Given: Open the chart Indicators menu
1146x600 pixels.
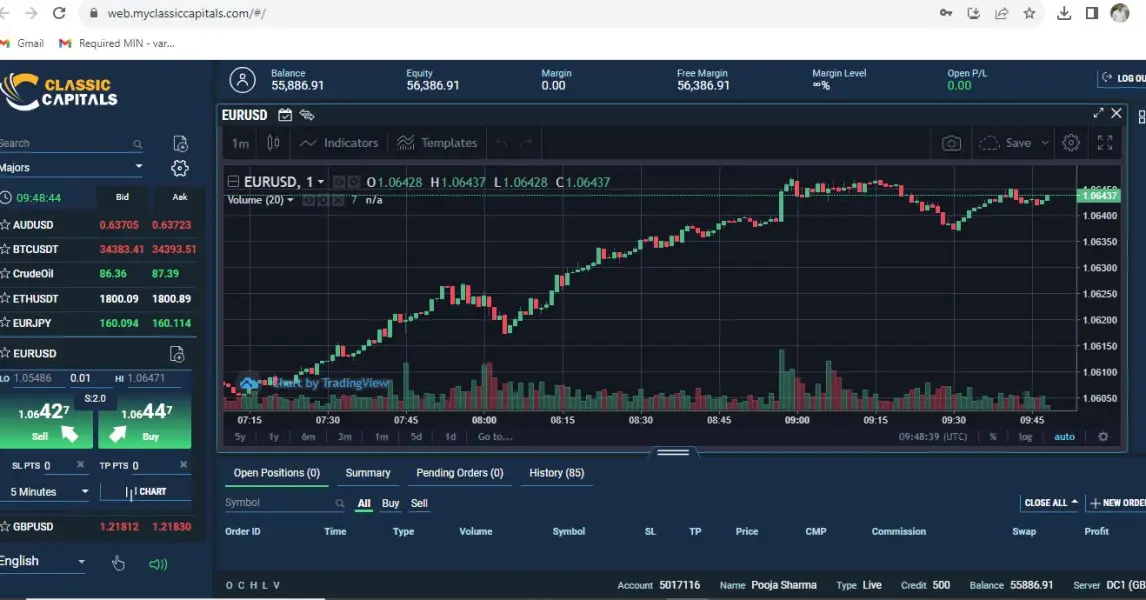Looking at the screenshot, I should [x=339, y=143].
